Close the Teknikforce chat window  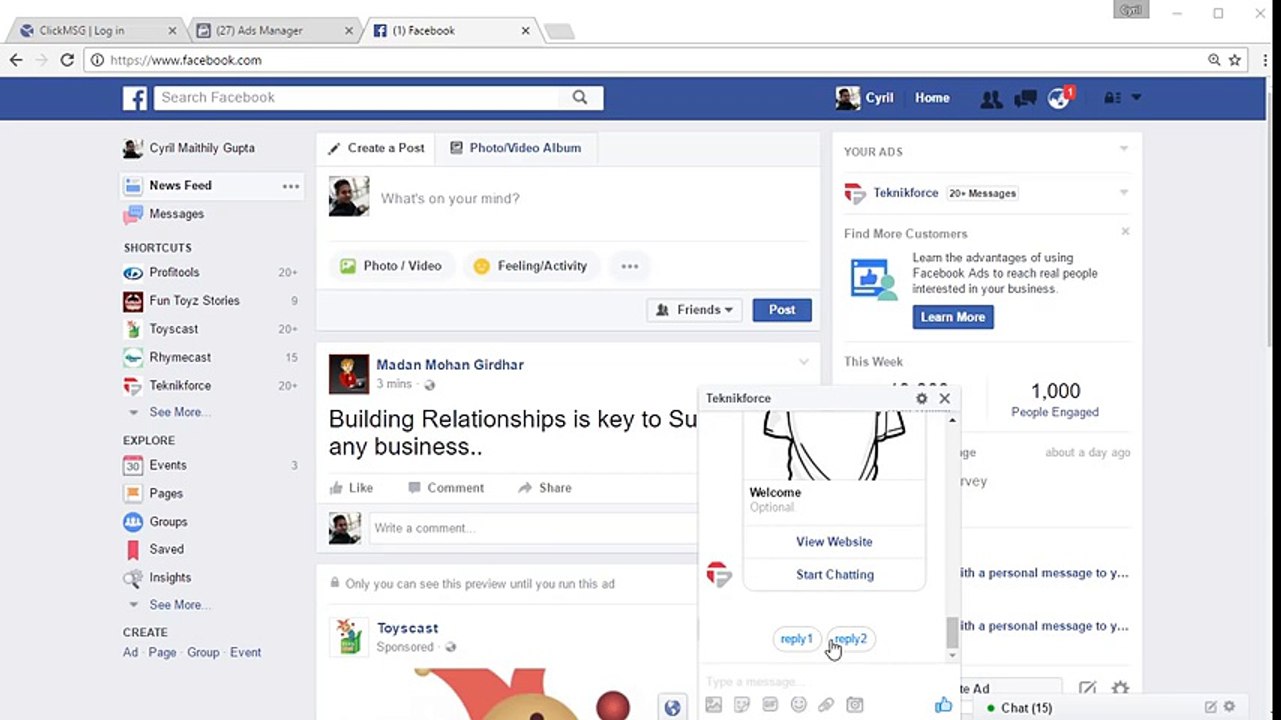[944, 398]
